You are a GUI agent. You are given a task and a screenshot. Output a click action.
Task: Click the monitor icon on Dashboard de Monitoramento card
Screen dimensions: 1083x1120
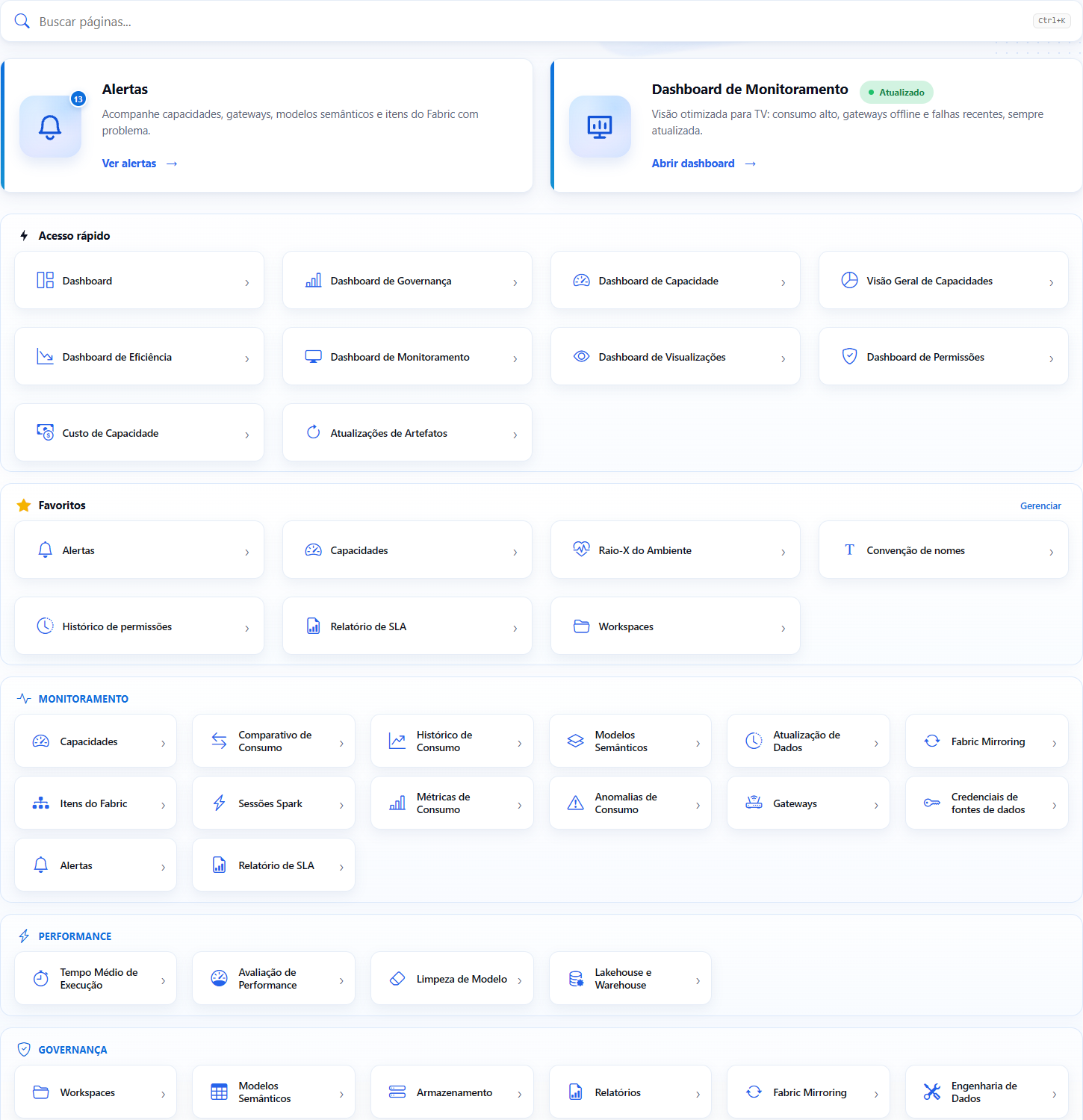[600, 127]
